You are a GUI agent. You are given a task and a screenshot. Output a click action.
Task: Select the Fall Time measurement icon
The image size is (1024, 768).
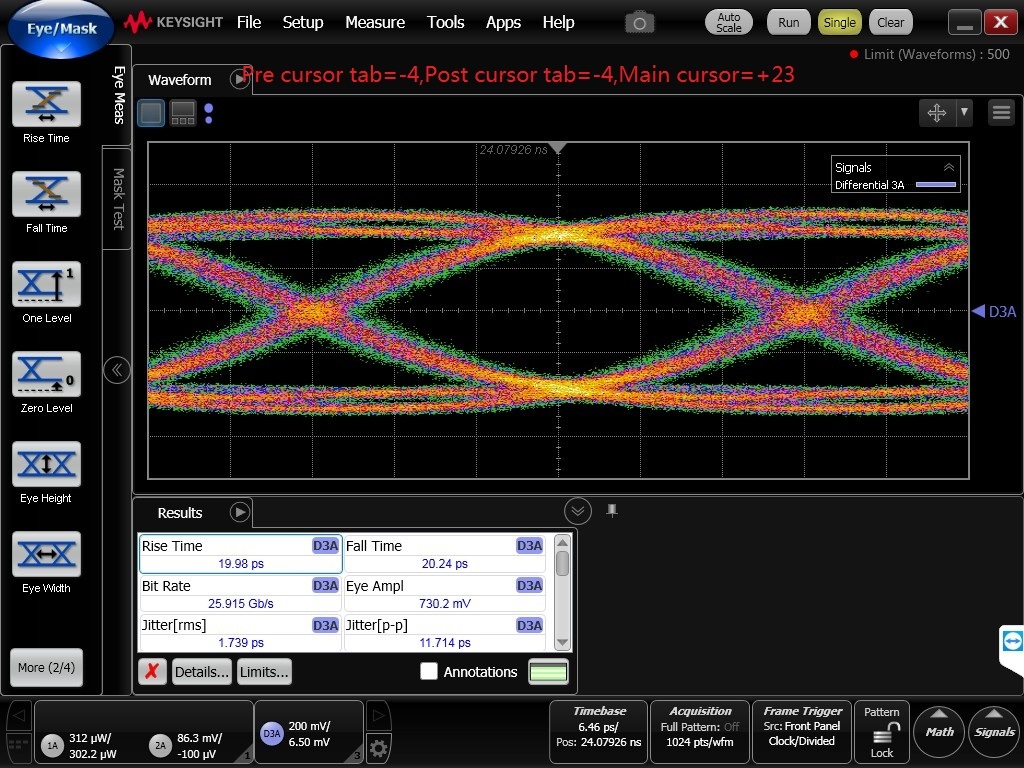[x=46, y=195]
